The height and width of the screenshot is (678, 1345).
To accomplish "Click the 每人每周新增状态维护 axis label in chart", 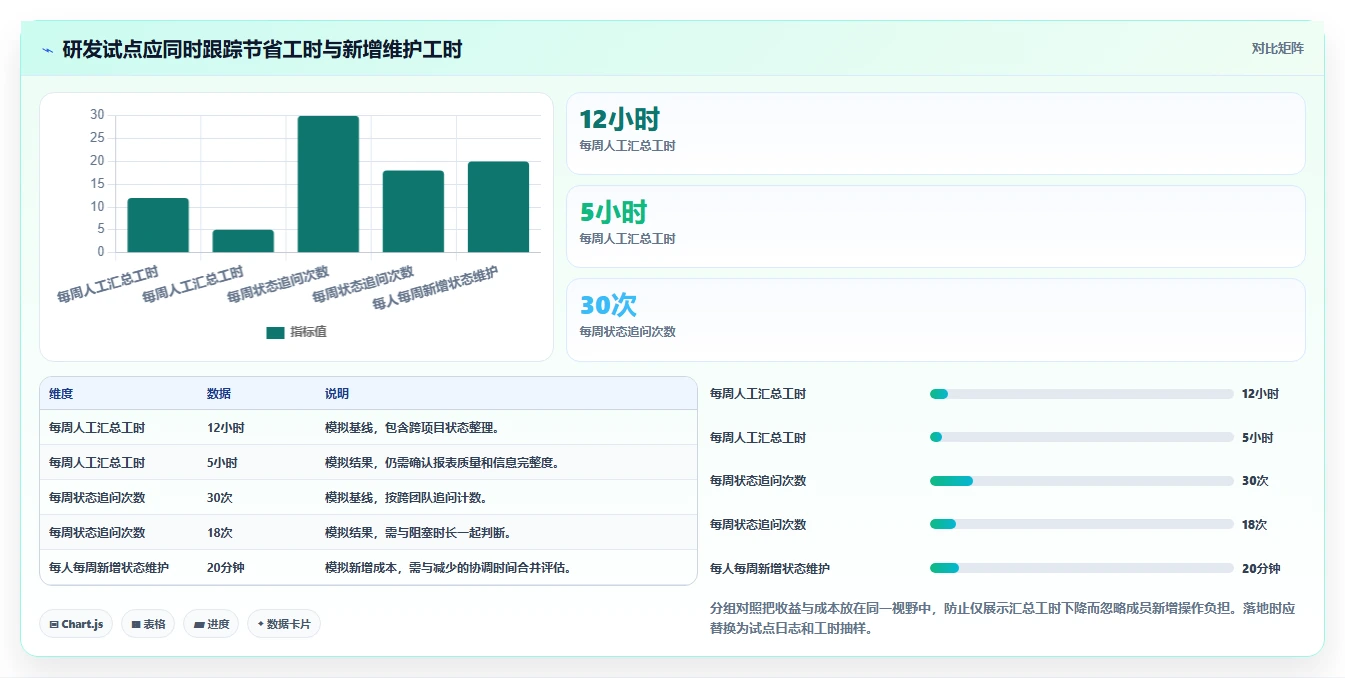I will point(435,288).
